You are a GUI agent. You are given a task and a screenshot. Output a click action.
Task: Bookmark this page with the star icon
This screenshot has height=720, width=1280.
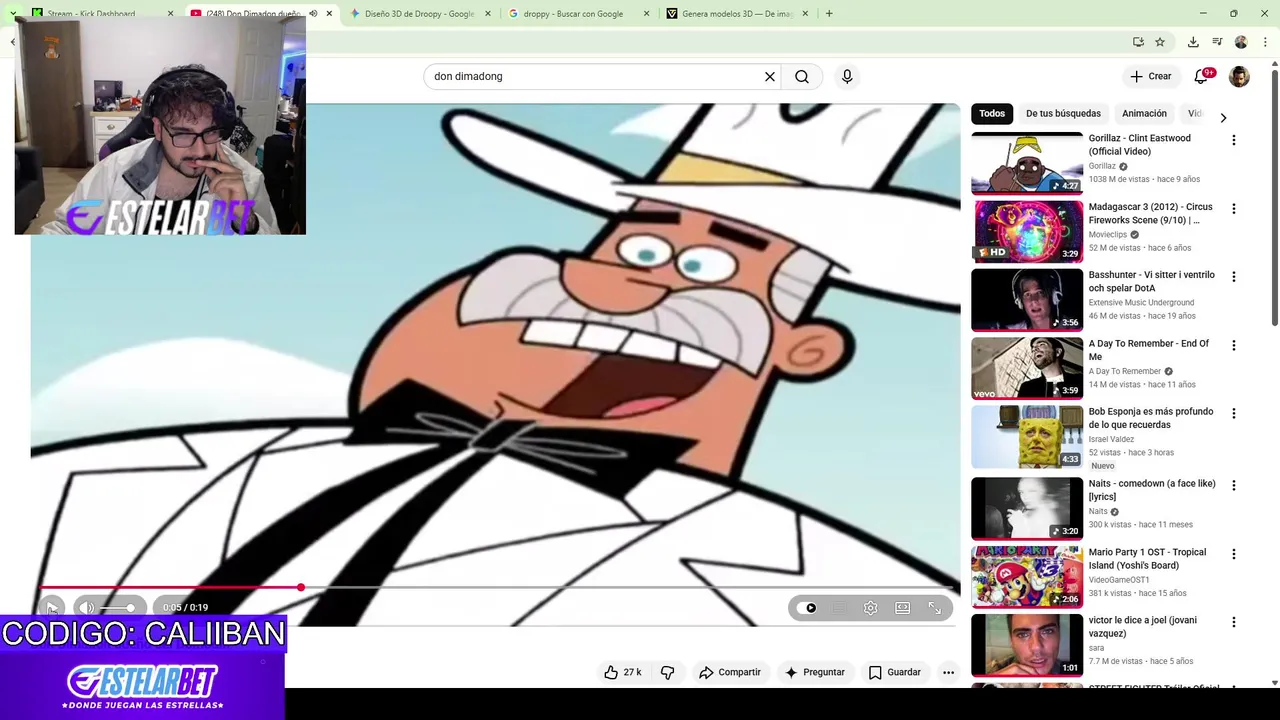(1160, 42)
